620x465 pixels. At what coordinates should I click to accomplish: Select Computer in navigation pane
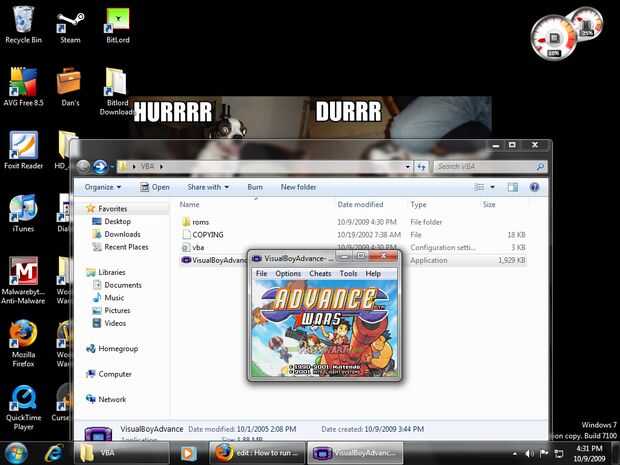click(115, 374)
